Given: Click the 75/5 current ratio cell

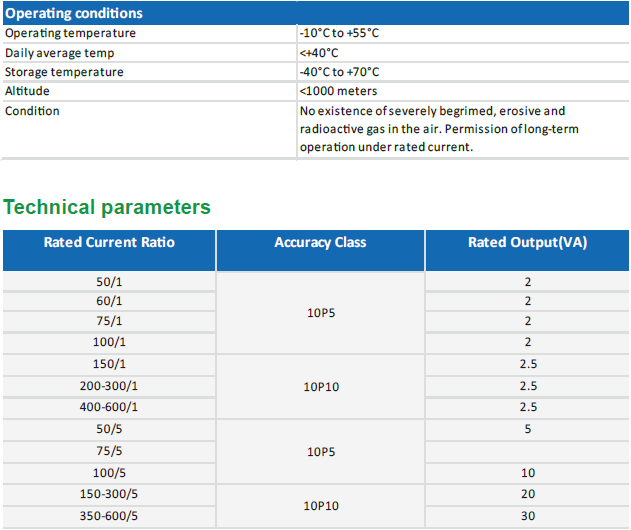Looking at the screenshot, I should (x=109, y=450).
